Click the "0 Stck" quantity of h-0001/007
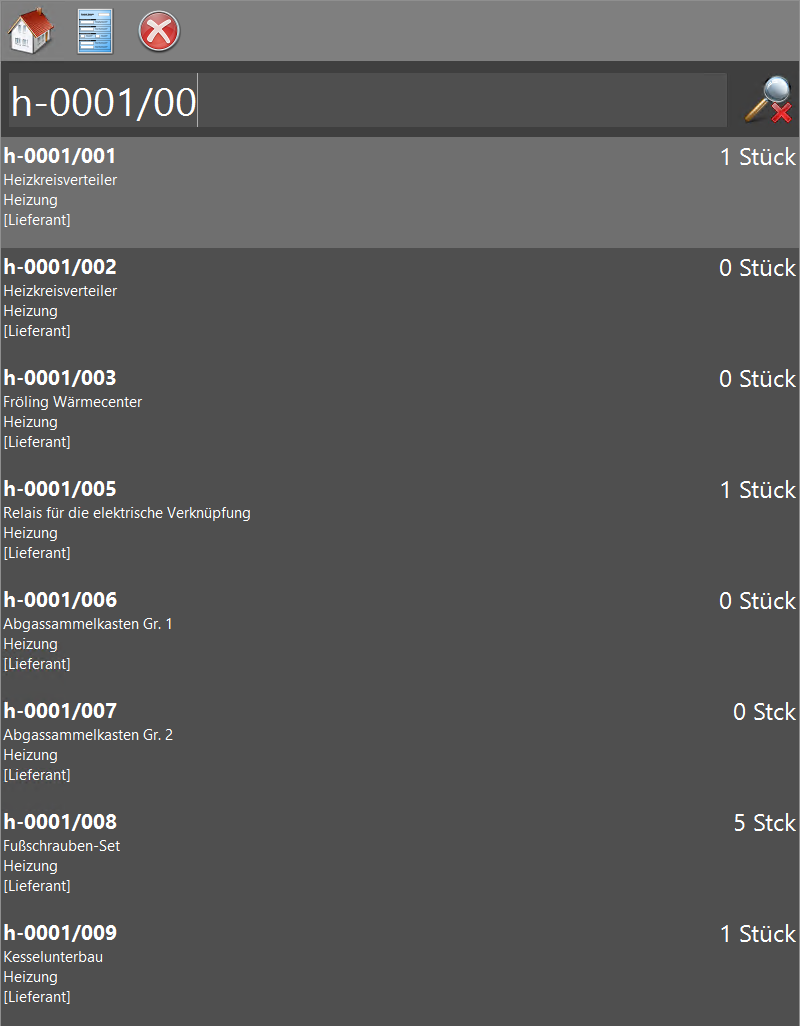The height and width of the screenshot is (1026, 800). coord(764,712)
